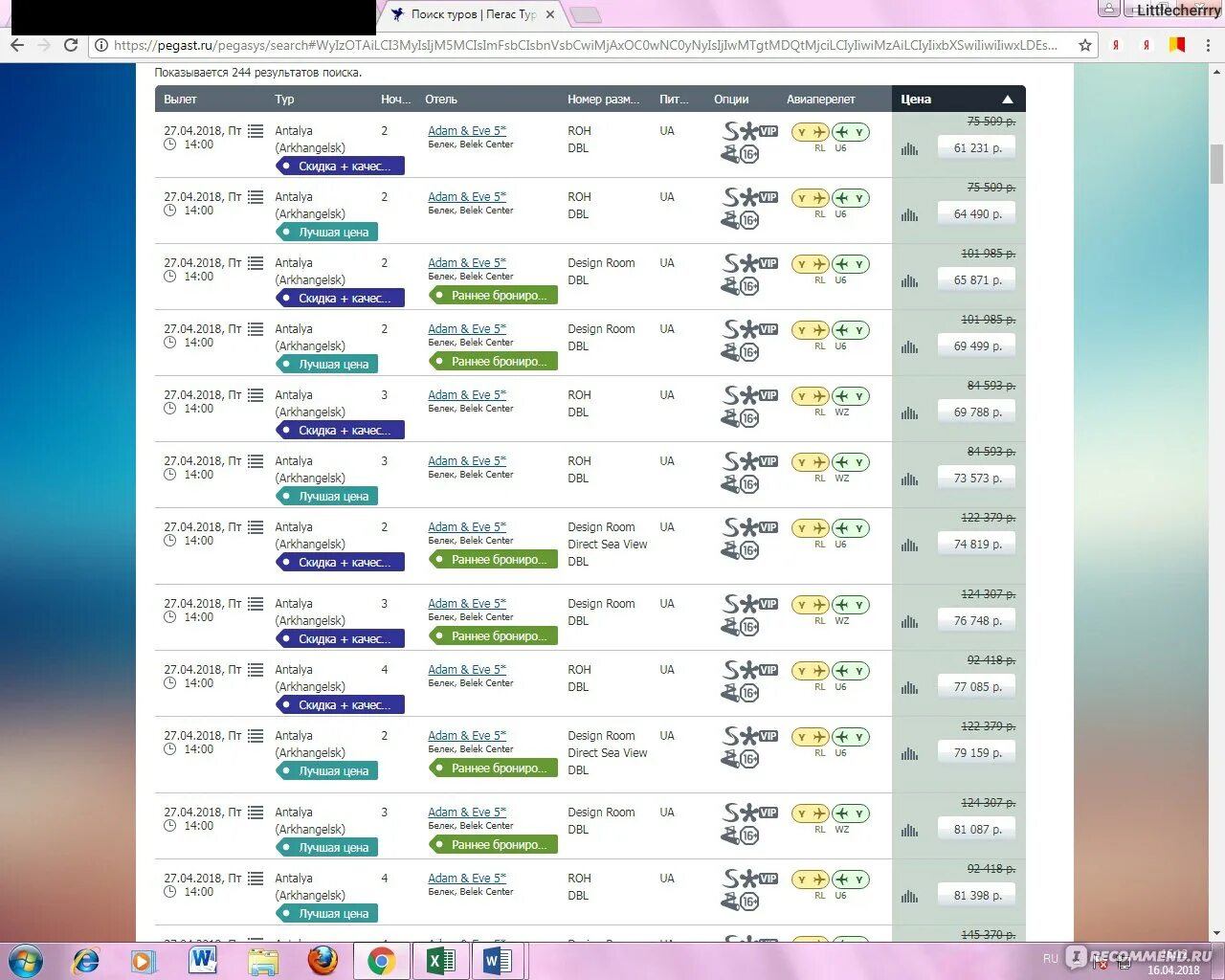This screenshot has width=1225, height=980.
Task: Open the price chart icon beside 64 490 р.
Action: (x=909, y=214)
